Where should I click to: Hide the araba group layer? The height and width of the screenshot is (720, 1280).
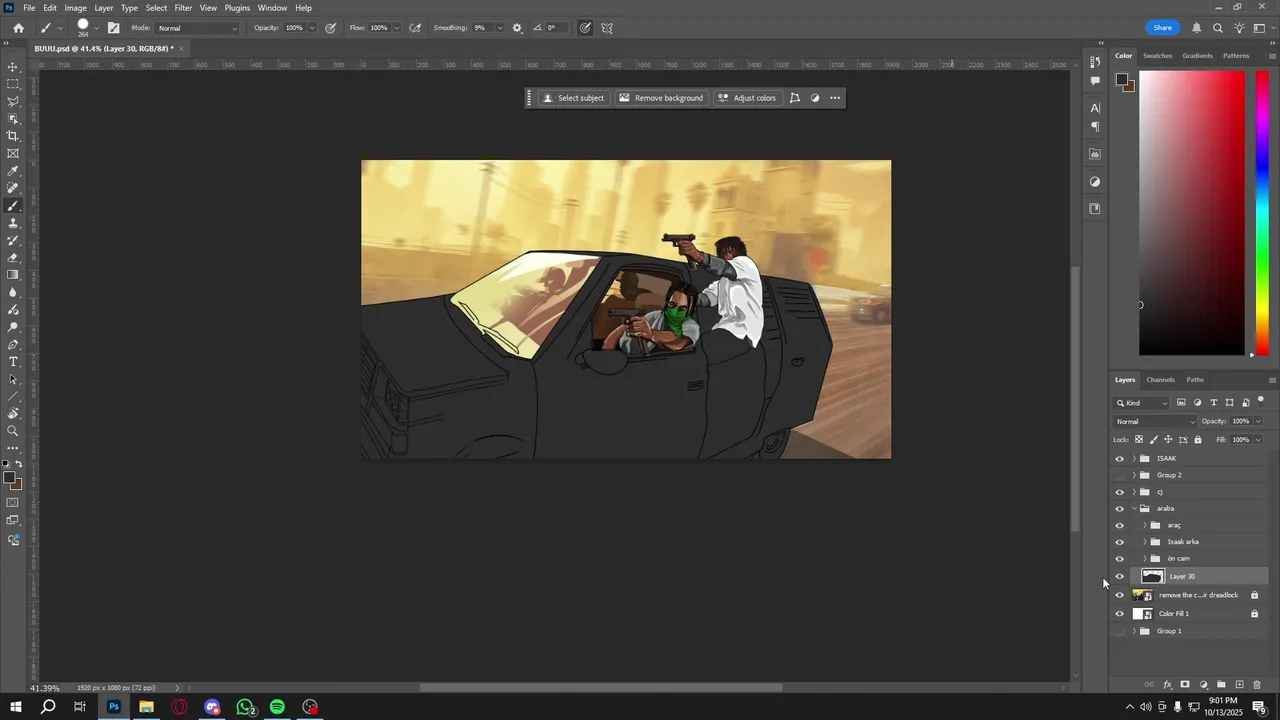click(1120, 509)
